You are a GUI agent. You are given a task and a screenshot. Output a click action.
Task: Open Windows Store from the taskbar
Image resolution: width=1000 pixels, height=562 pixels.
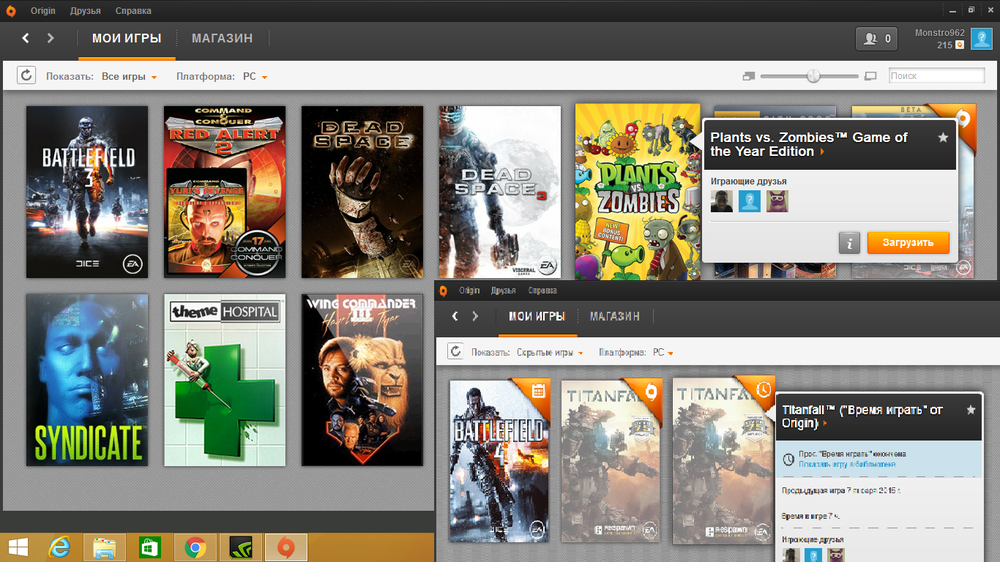(x=150, y=547)
